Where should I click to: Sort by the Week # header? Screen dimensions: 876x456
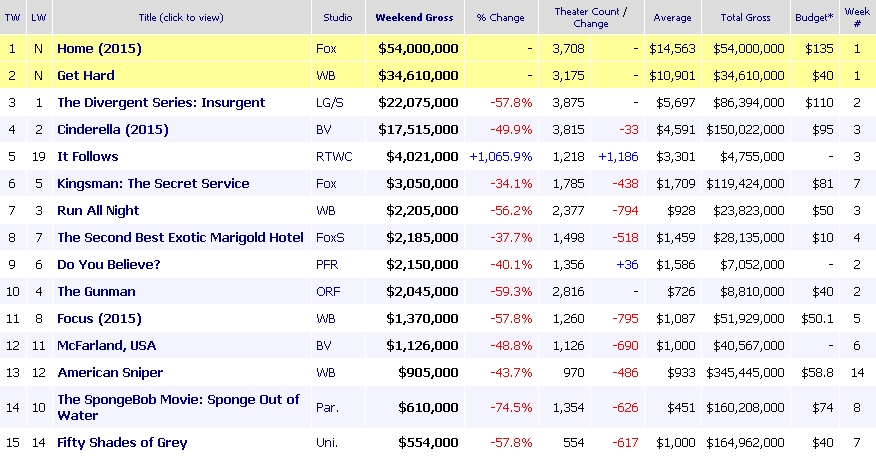(857, 17)
